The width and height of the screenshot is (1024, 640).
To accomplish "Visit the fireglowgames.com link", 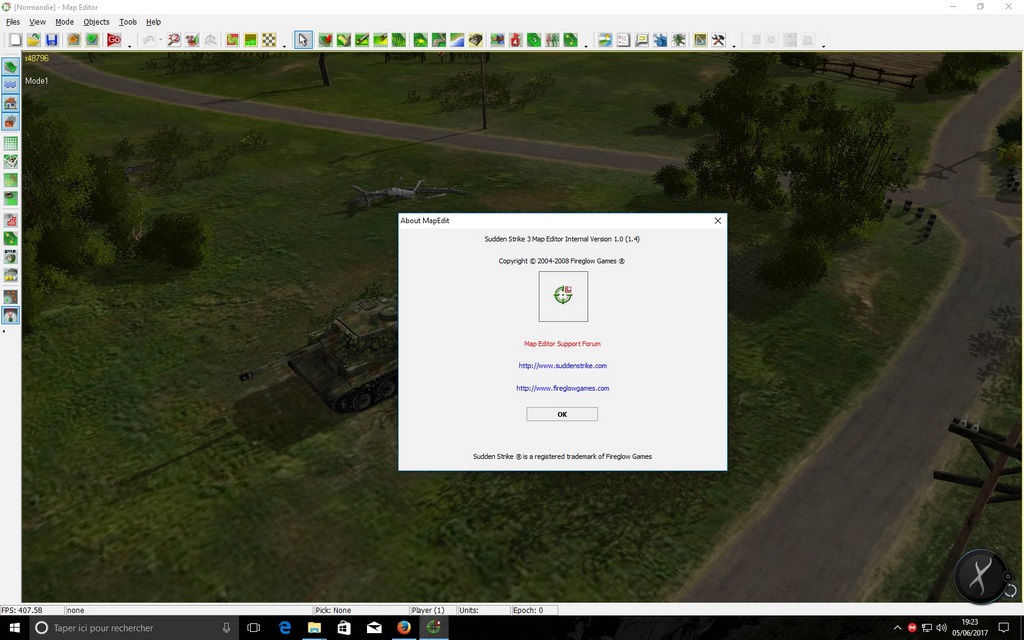I will (562, 388).
